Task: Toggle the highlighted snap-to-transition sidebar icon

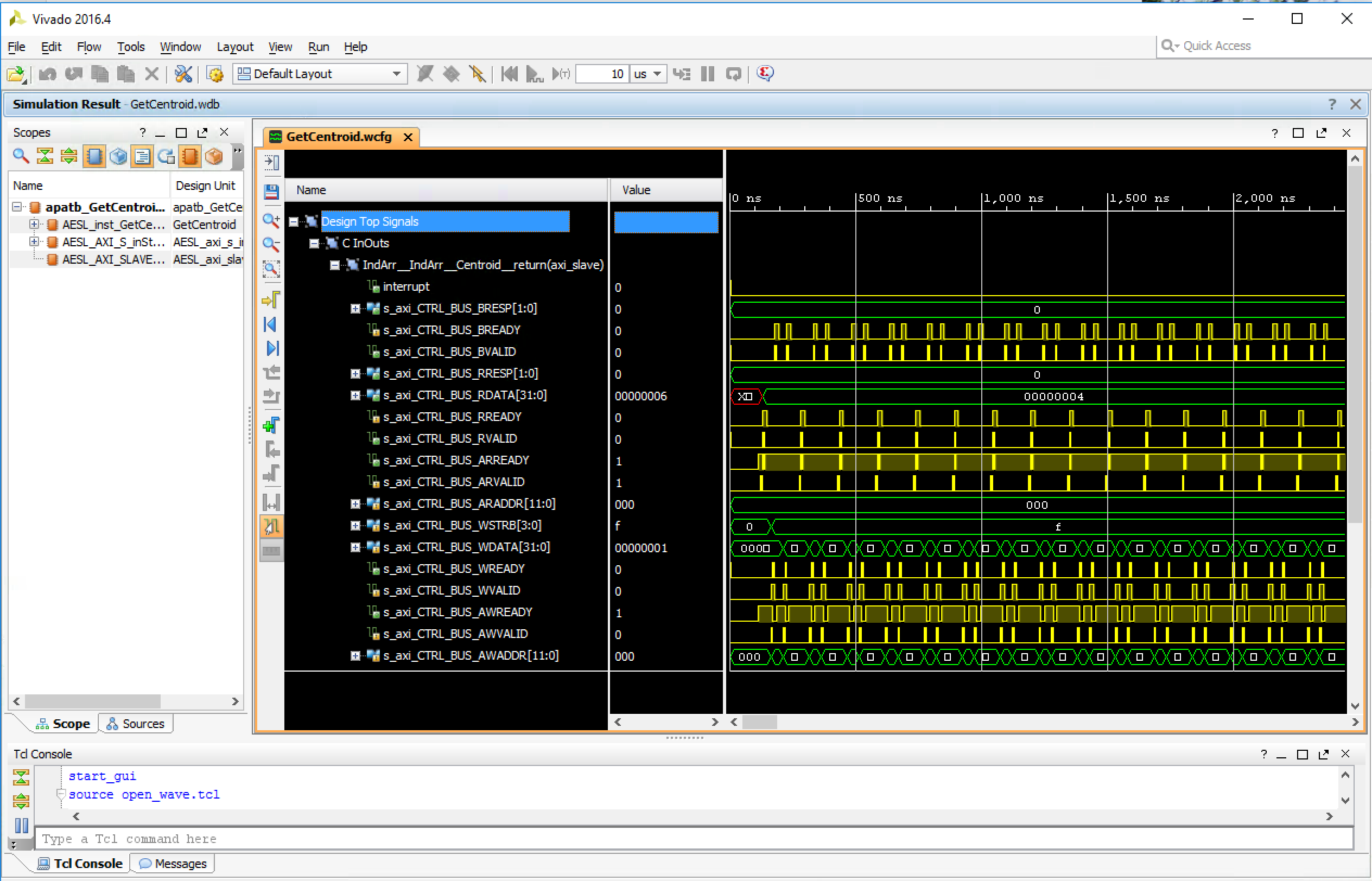Action: point(271,526)
